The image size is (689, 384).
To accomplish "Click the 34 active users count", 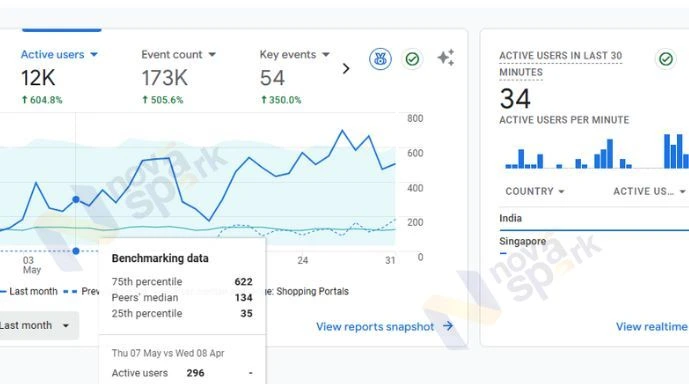I will click(x=515, y=99).
